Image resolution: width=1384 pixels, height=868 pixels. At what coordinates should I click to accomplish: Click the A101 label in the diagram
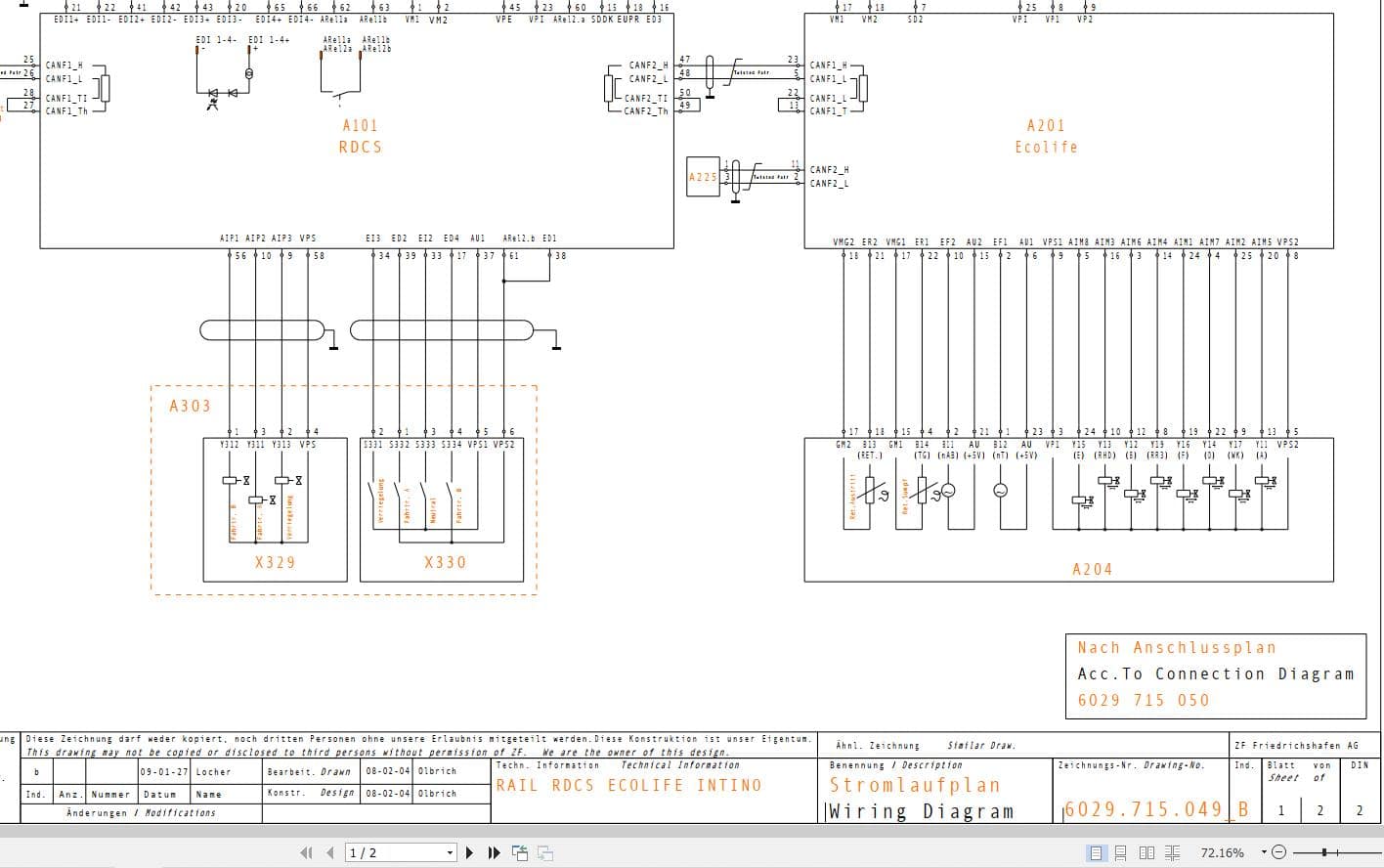point(360,125)
